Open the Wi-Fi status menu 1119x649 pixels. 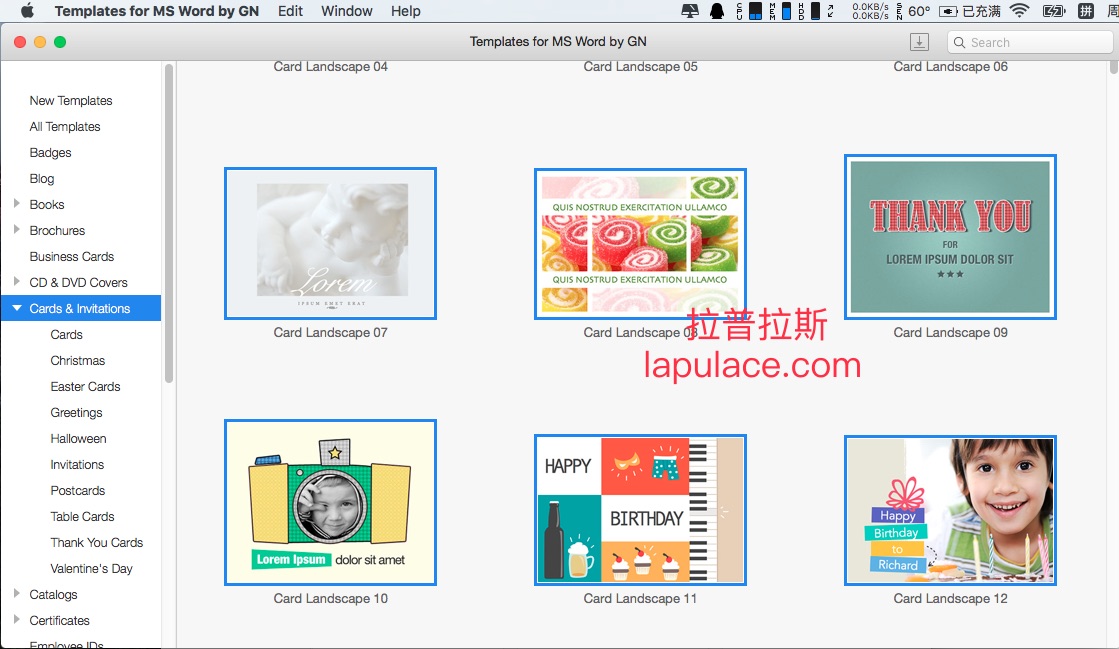1019,11
